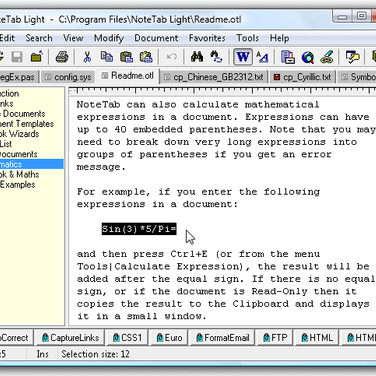Click the Close Document folder icon
376x376 pixels.
(x=37, y=57)
